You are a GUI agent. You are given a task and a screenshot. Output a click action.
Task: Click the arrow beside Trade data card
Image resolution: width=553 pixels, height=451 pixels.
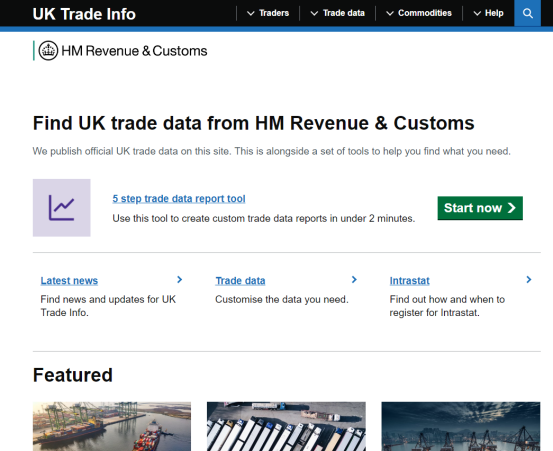(x=354, y=280)
